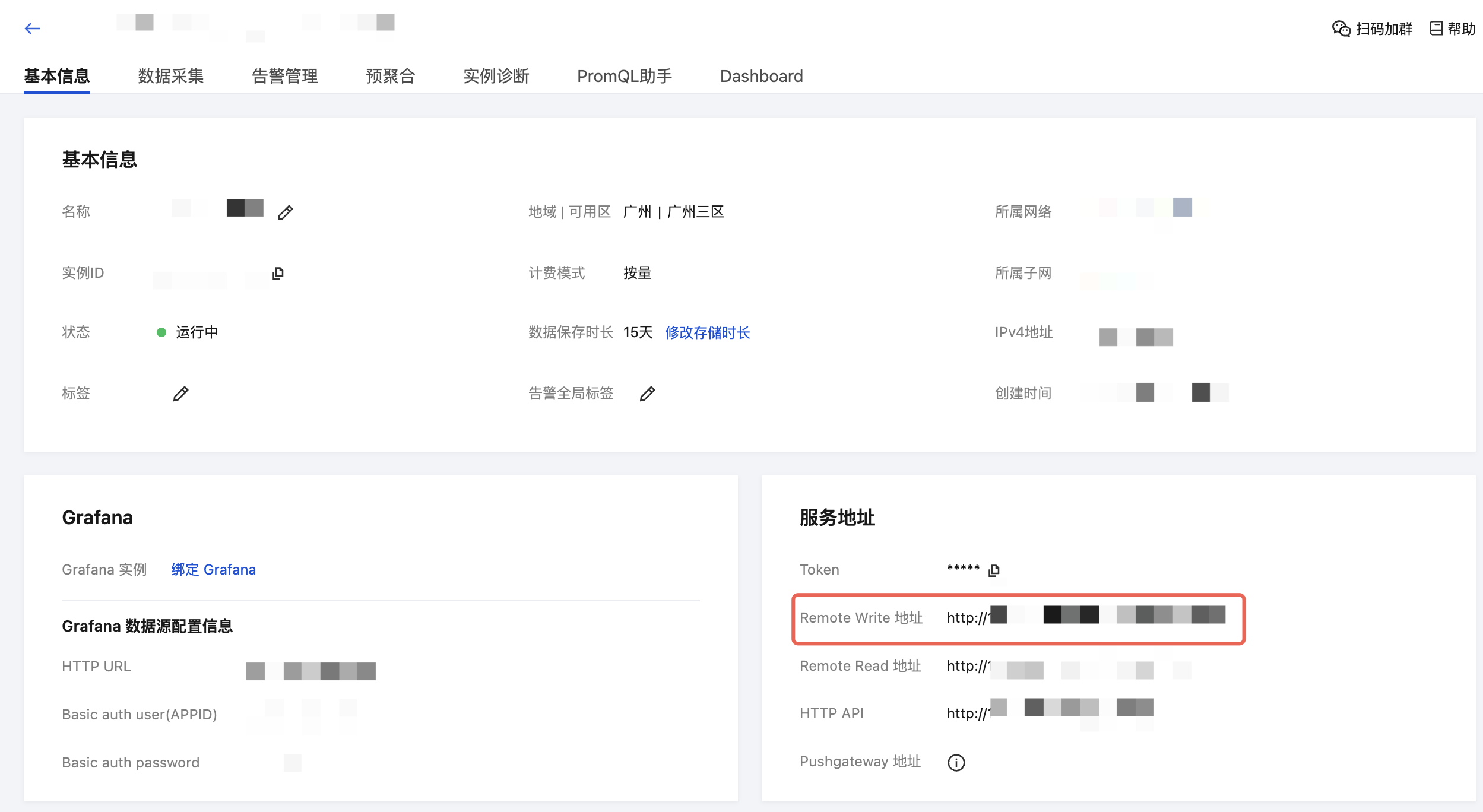Viewport: 1483px width, 812px height.
Task: Copy the instance ID (实例ID)
Action: (x=278, y=273)
